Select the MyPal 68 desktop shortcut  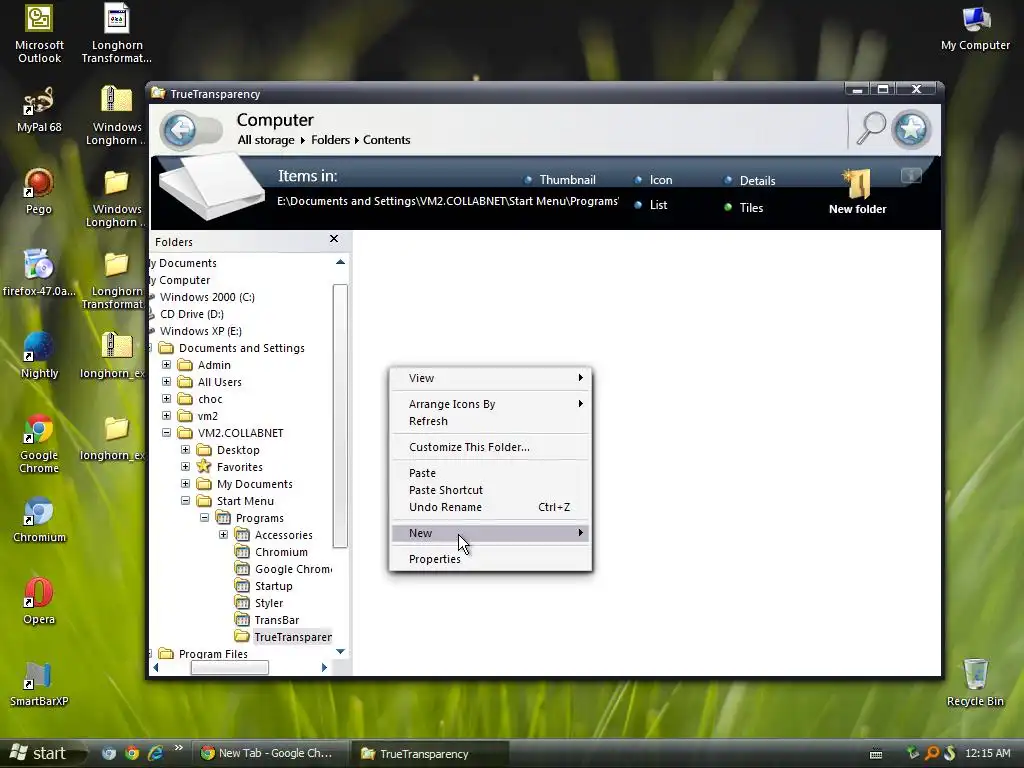(x=39, y=110)
